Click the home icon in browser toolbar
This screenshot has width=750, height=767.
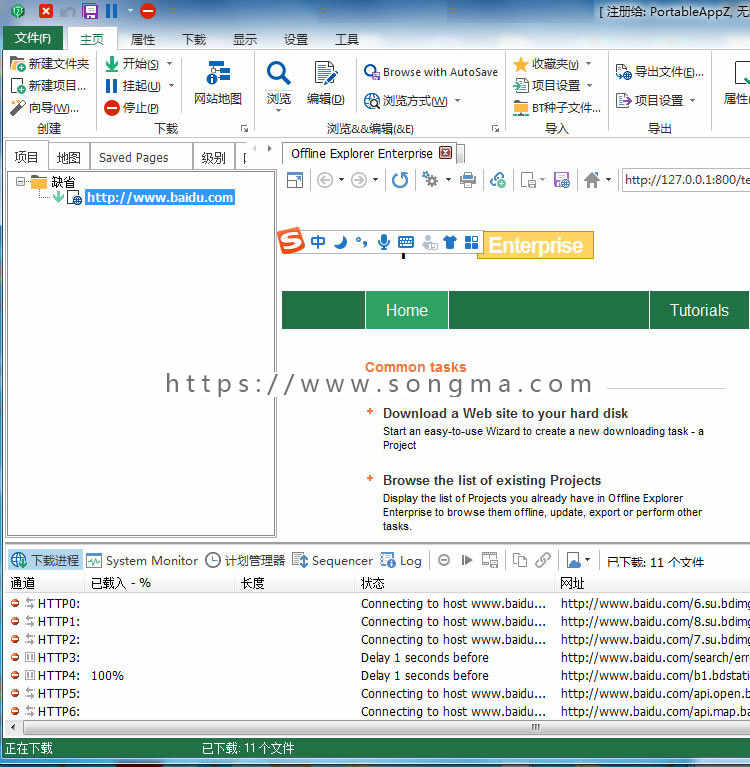[592, 180]
